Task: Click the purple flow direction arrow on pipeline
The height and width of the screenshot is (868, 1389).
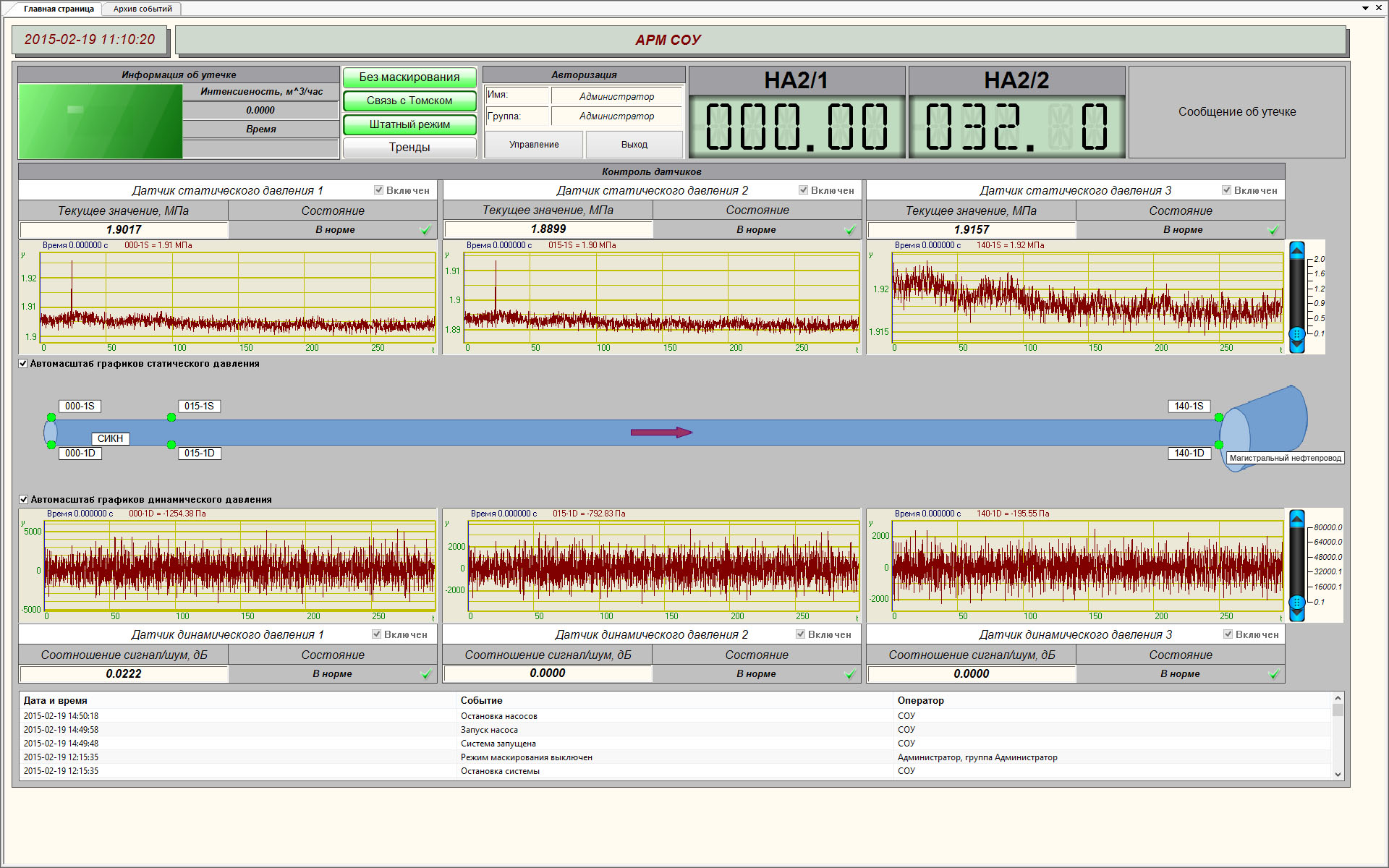Action: click(x=661, y=433)
